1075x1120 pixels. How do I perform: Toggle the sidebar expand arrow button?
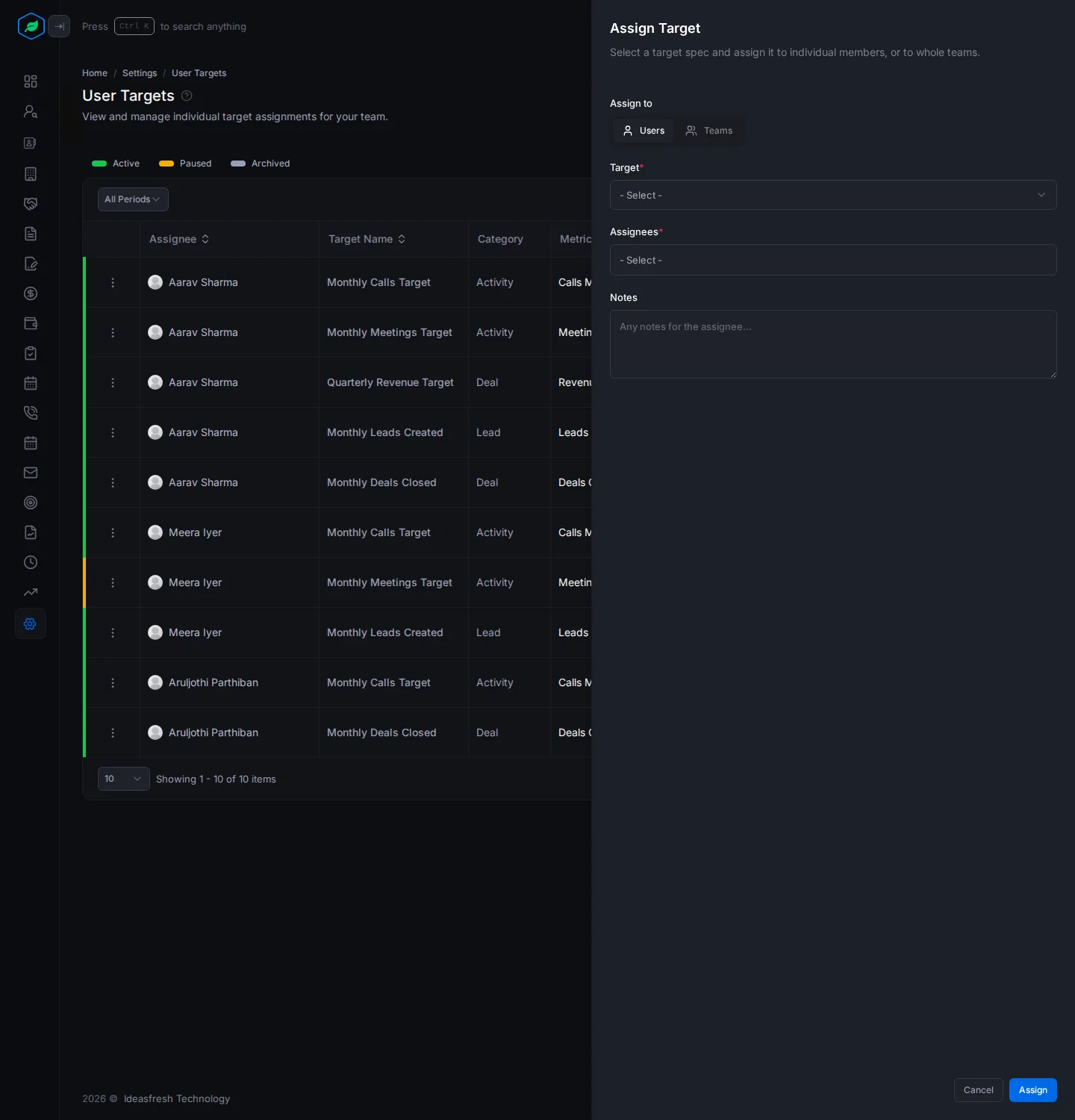[59, 26]
